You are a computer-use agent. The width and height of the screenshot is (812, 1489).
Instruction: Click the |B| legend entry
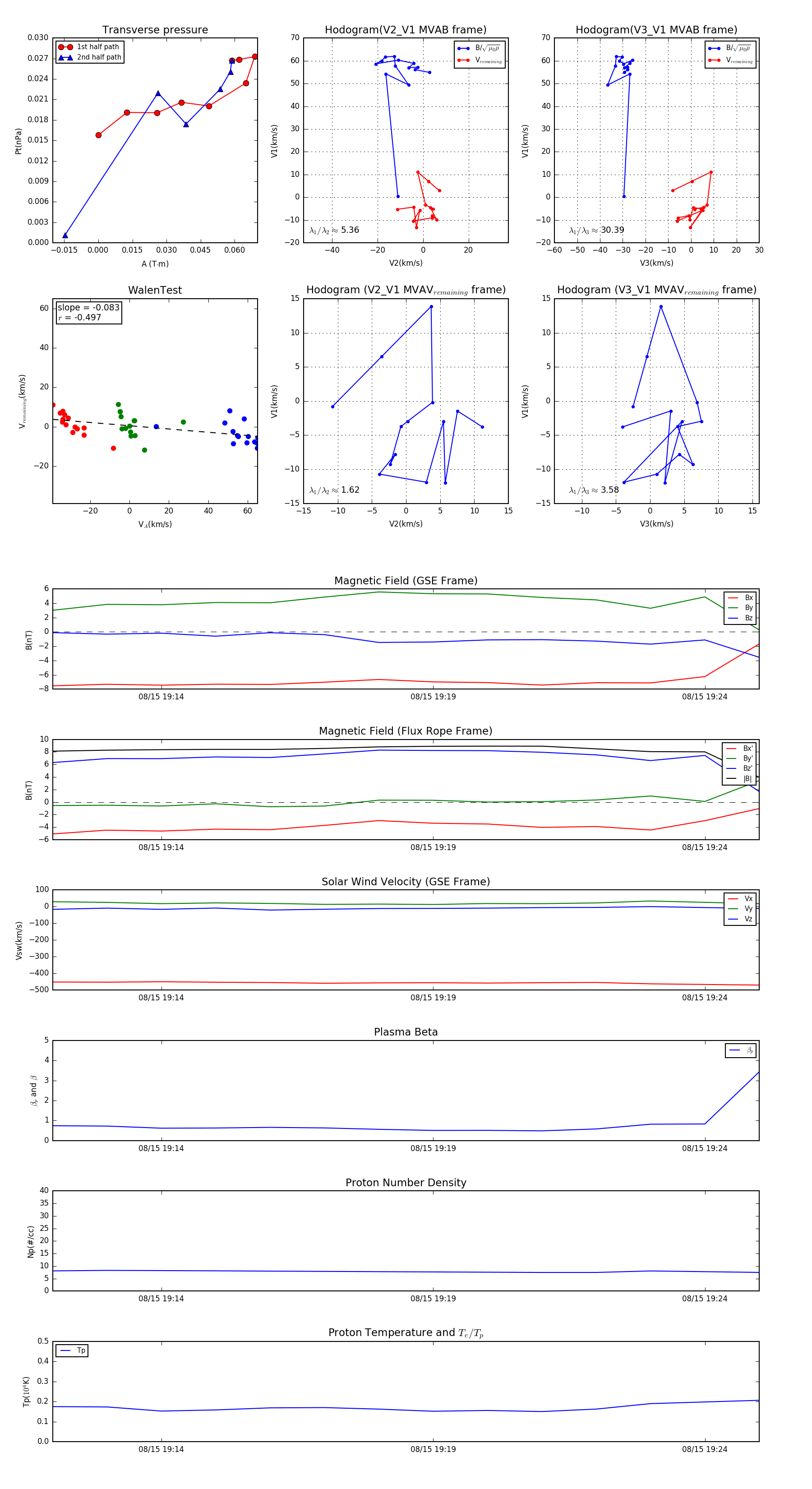coord(739,779)
